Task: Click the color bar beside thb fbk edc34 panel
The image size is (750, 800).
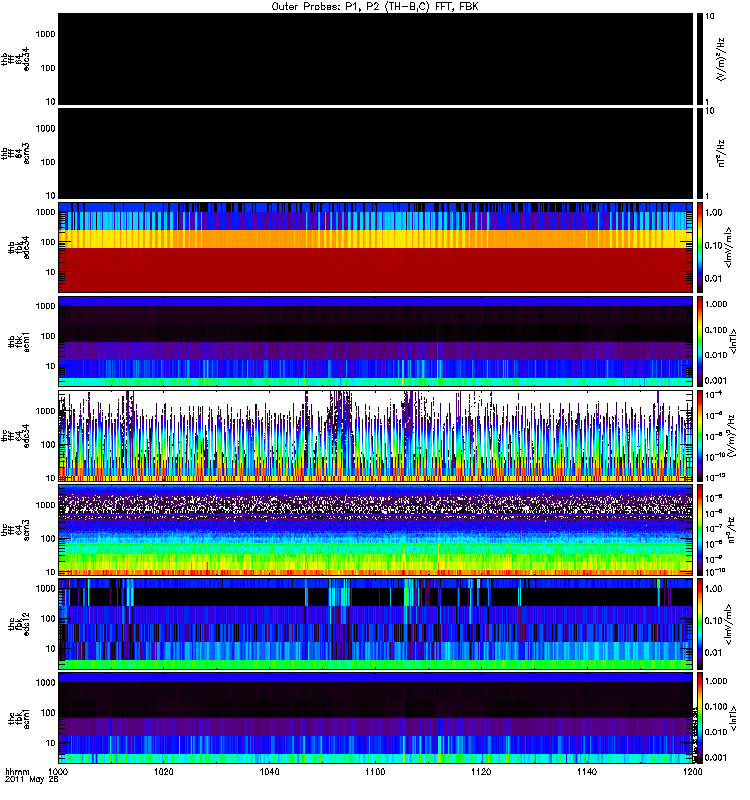Action: click(x=701, y=246)
